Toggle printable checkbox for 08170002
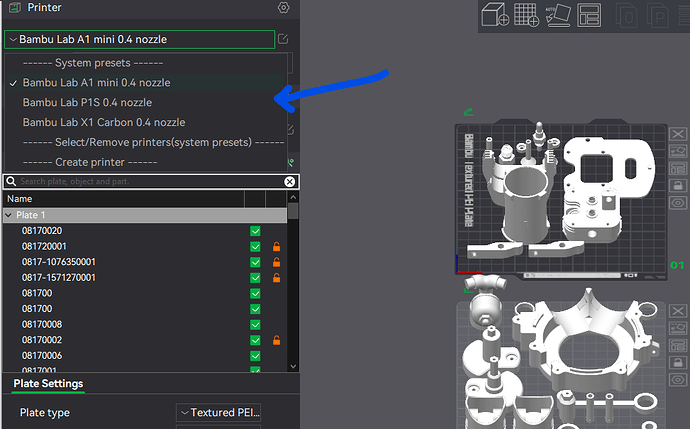Screen dimensions: 690x429 pos(255,340)
